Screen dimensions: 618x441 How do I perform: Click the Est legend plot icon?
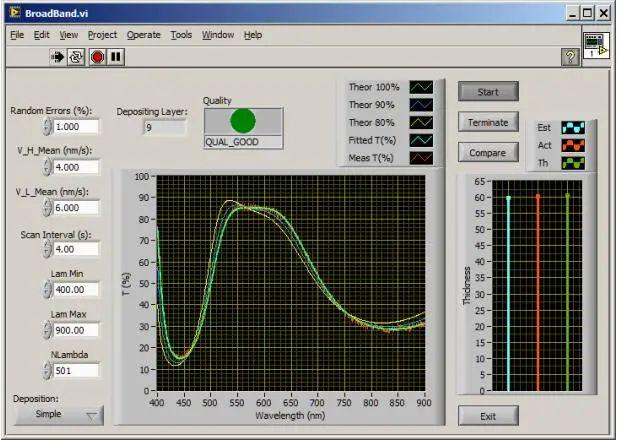573,128
